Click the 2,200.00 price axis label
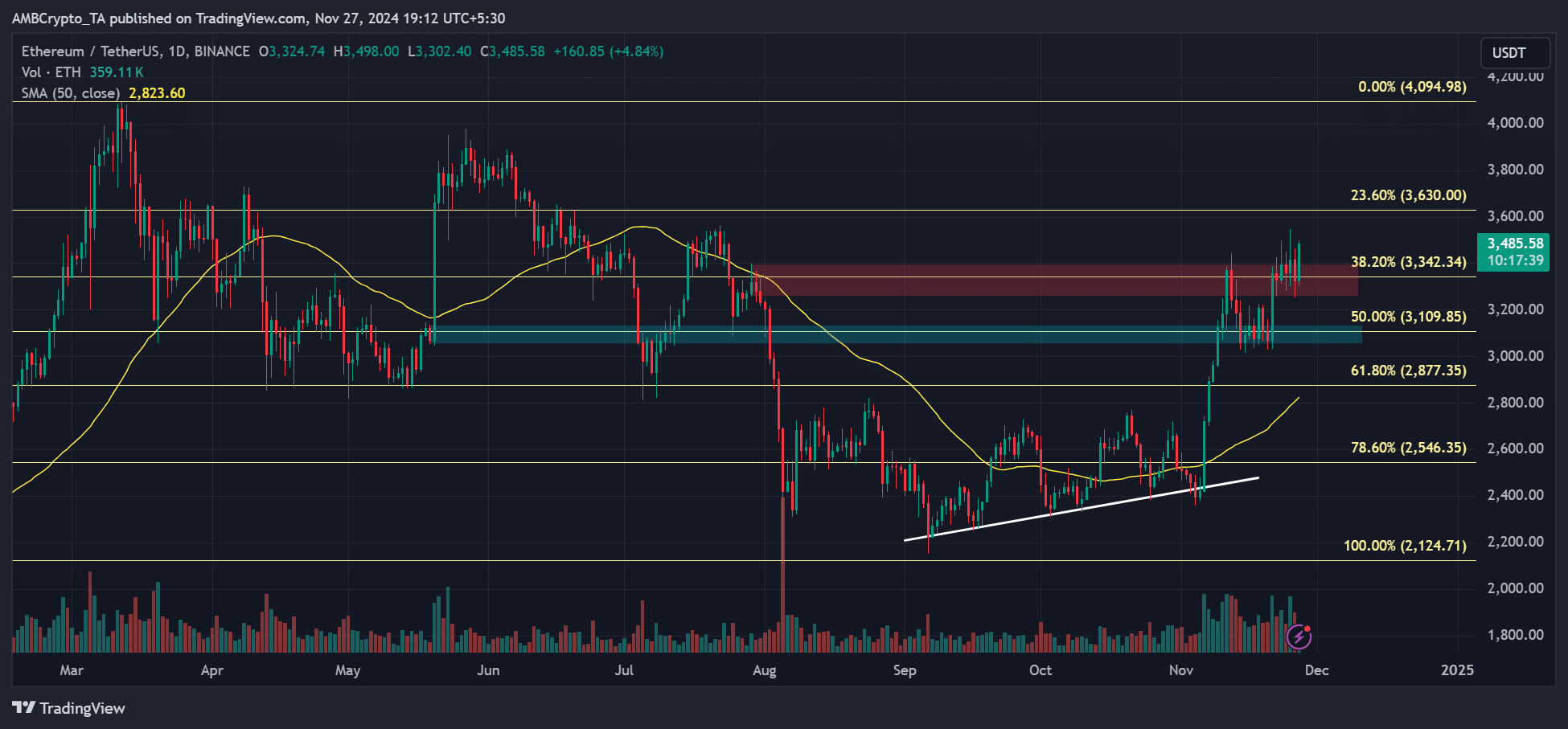This screenshot has width=1568, height=729. [x=1516, y=542]
